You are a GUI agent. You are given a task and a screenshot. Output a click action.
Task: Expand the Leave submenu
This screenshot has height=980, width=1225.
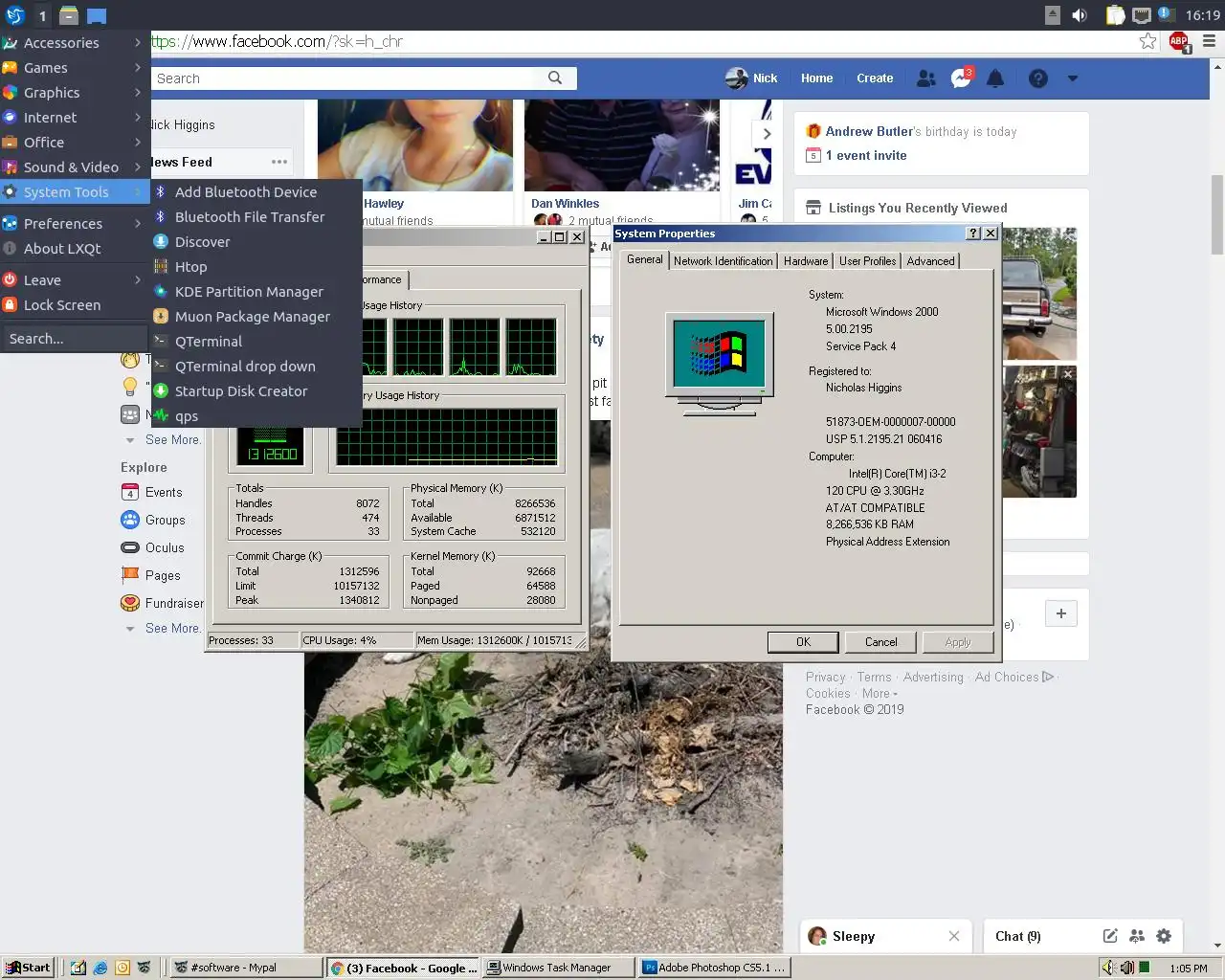(x=75, y=280)
